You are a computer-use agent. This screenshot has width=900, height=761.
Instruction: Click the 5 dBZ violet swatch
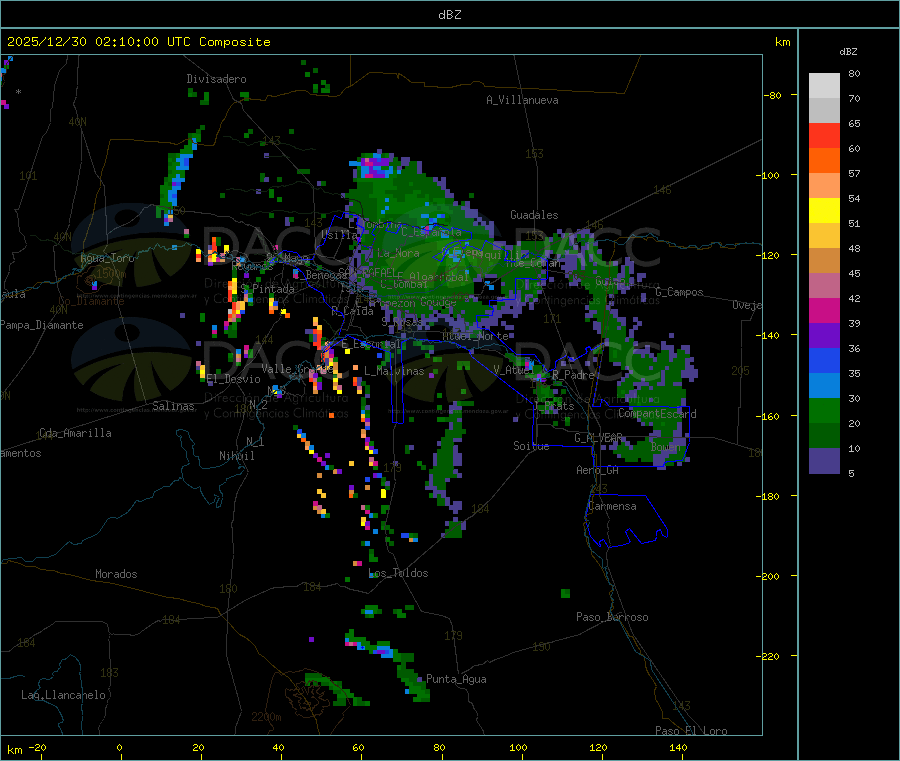click(824, 461)
